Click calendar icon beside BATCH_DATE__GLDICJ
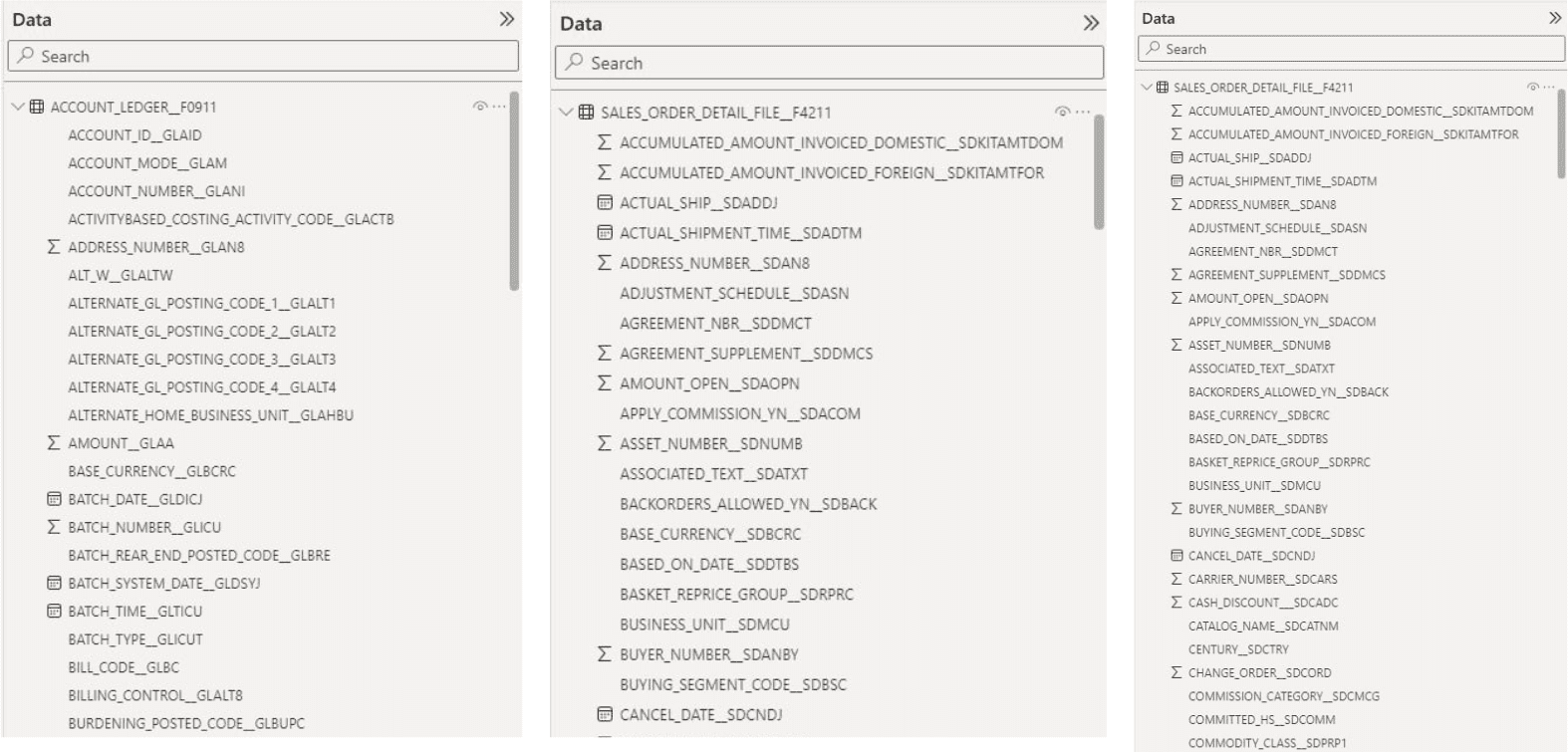The width and height of the screenshot is (1568, 752). tap(54, 499)
